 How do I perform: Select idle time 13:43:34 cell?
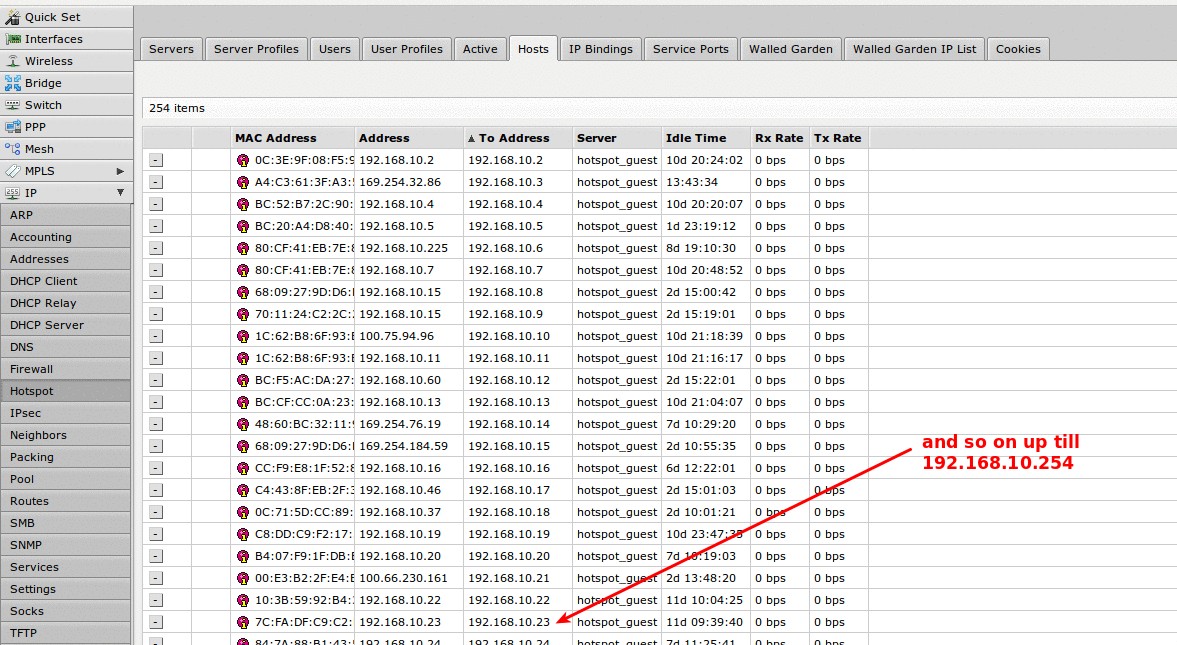coord(706,182)
